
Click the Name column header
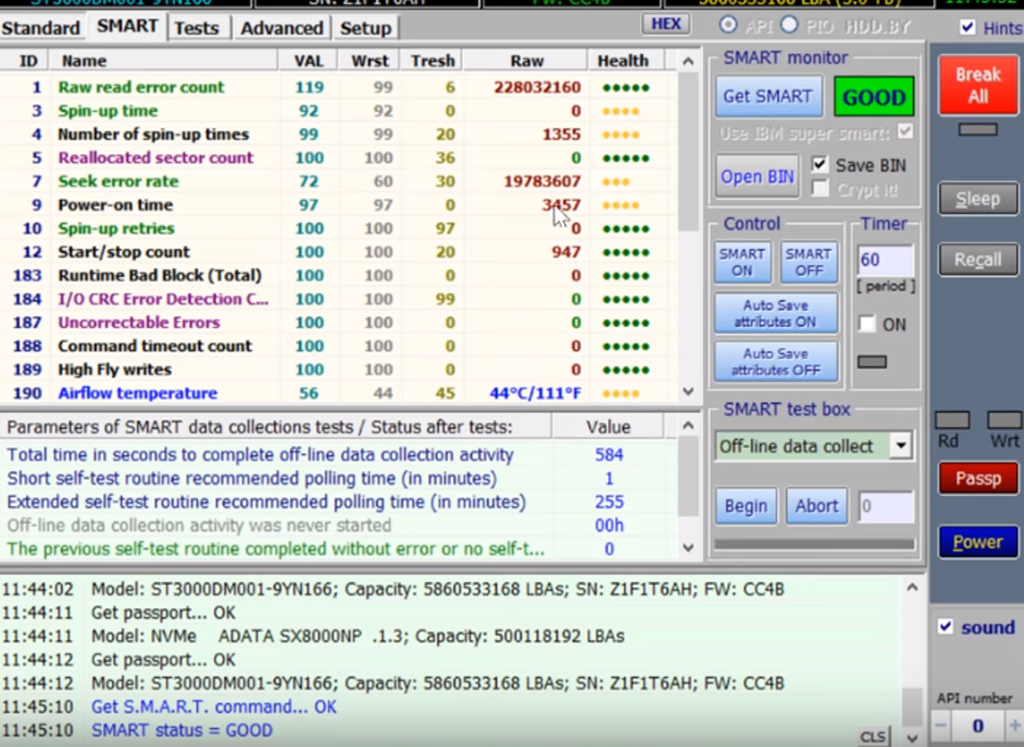point(164,61)
